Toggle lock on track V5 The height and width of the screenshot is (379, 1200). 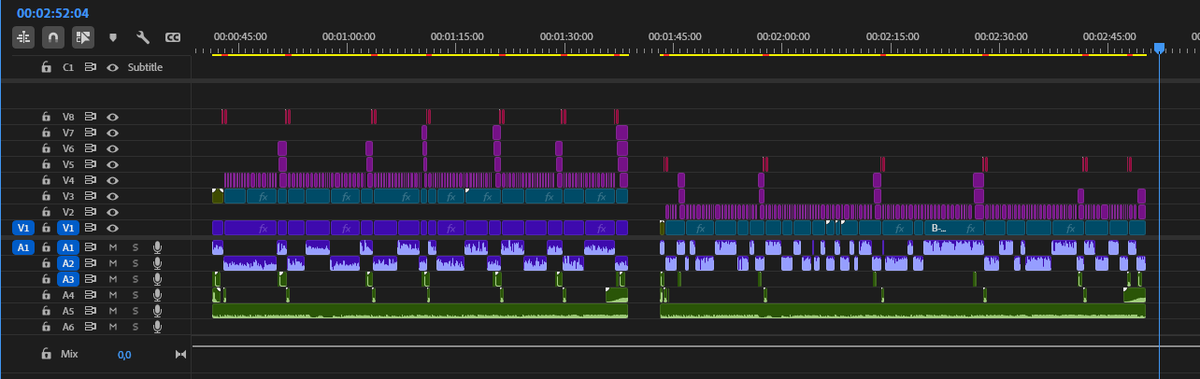[x=46, y=164]
